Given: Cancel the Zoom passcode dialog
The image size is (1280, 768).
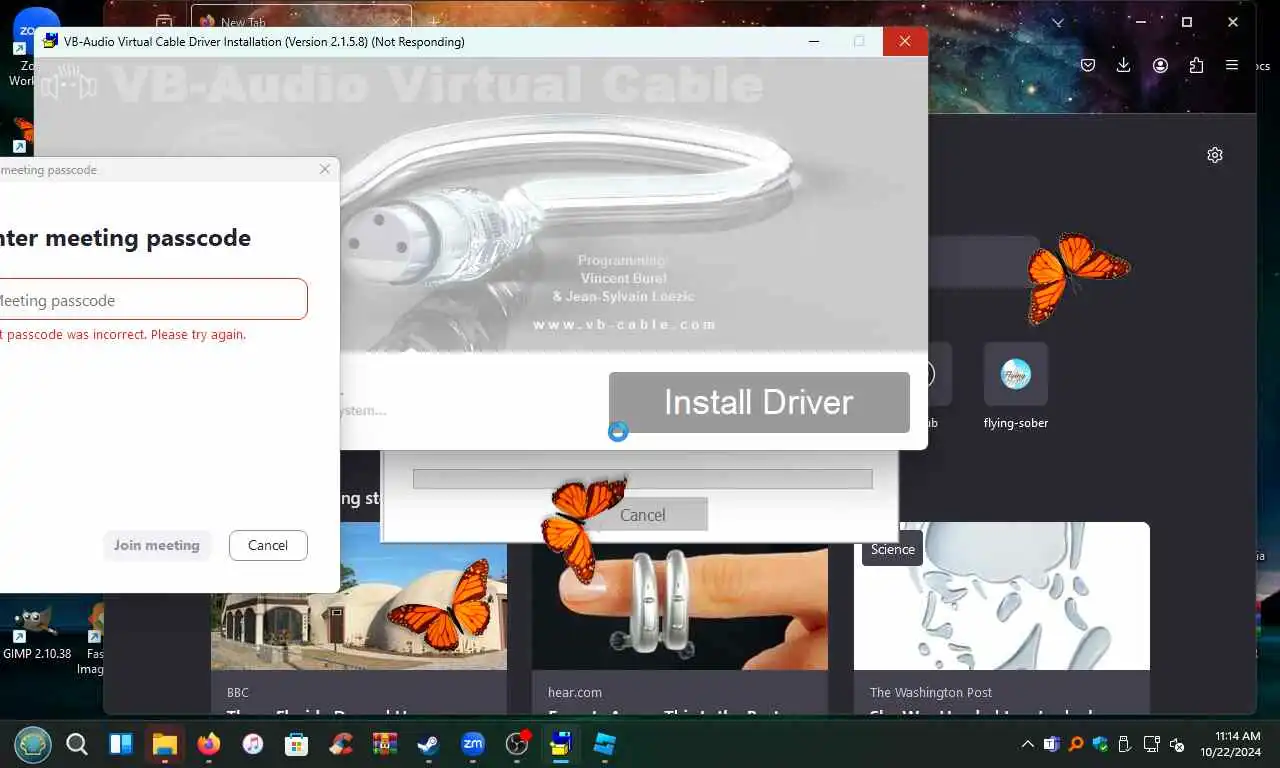Looking at the screenshot, I should pos(268,545).
